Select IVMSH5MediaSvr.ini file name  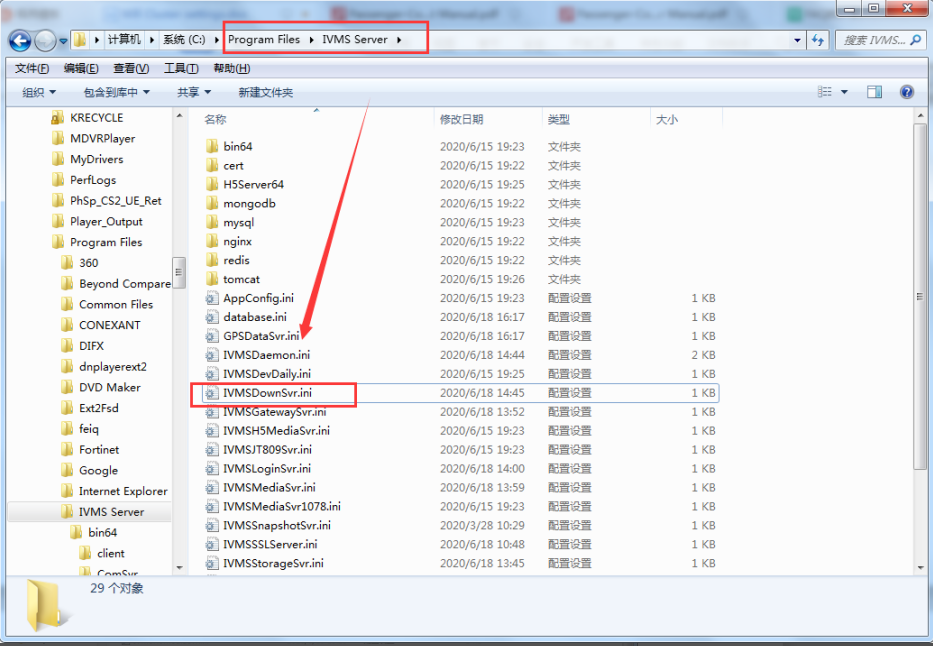tap(276, 431)
